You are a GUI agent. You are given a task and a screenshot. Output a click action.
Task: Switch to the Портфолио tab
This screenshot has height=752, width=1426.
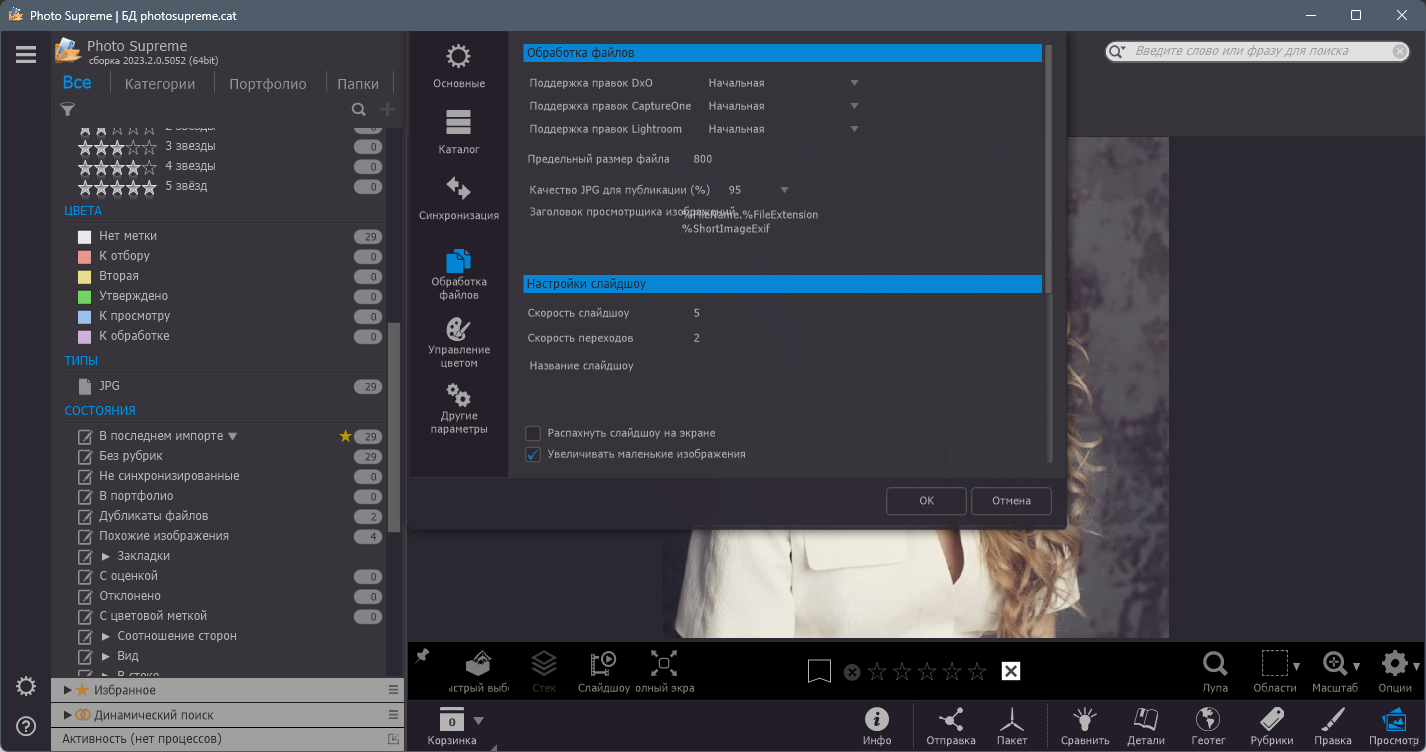pyautogui.click(x=268, y=84)
